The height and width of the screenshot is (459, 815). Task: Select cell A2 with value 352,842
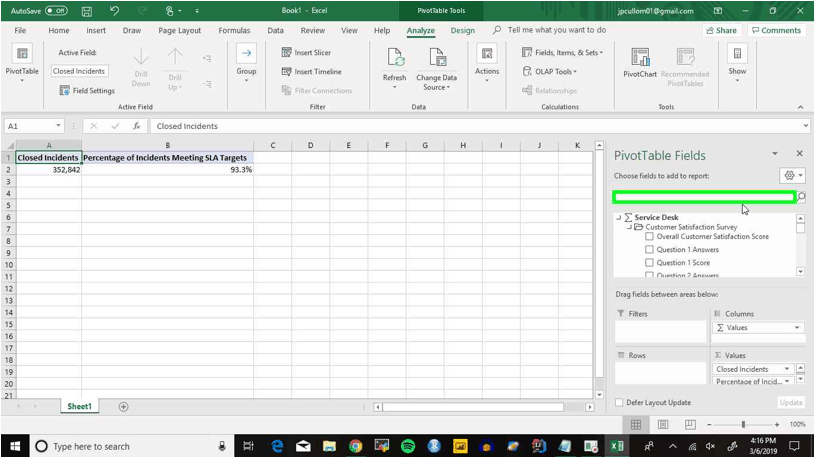click(x=49, y=169)
